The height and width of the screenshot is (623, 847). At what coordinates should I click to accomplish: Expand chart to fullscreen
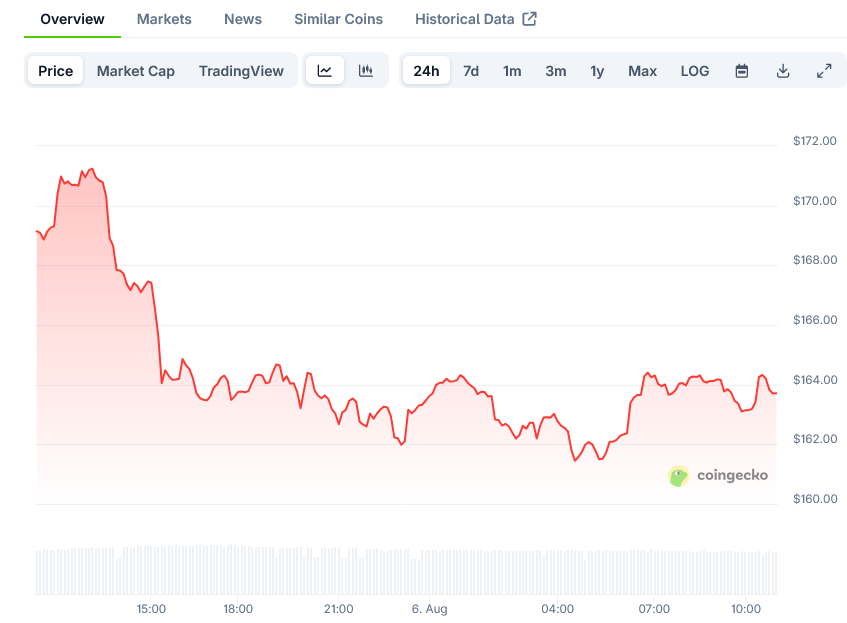824,71
